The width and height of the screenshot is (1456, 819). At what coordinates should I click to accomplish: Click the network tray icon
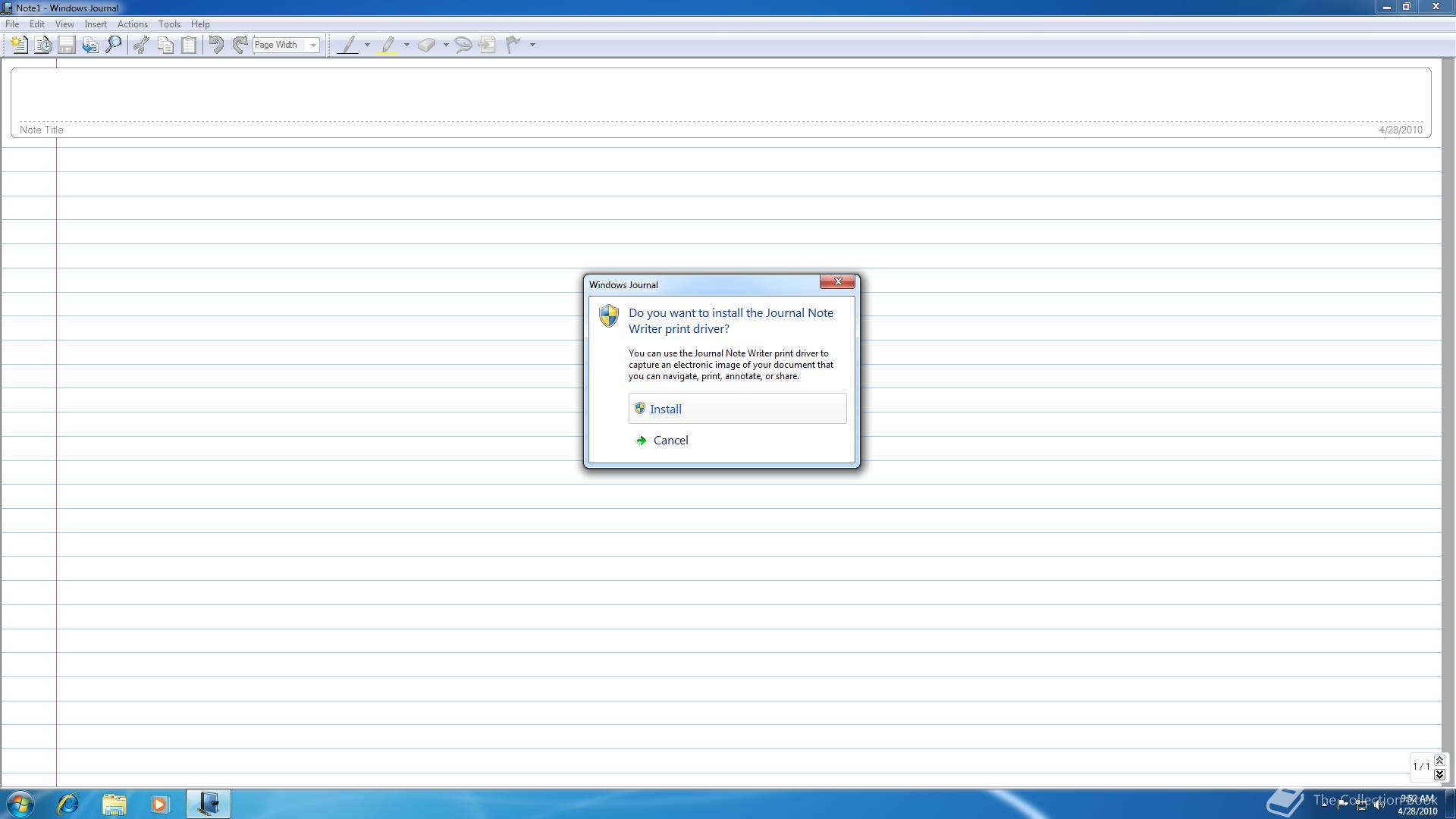(1361, 805)
